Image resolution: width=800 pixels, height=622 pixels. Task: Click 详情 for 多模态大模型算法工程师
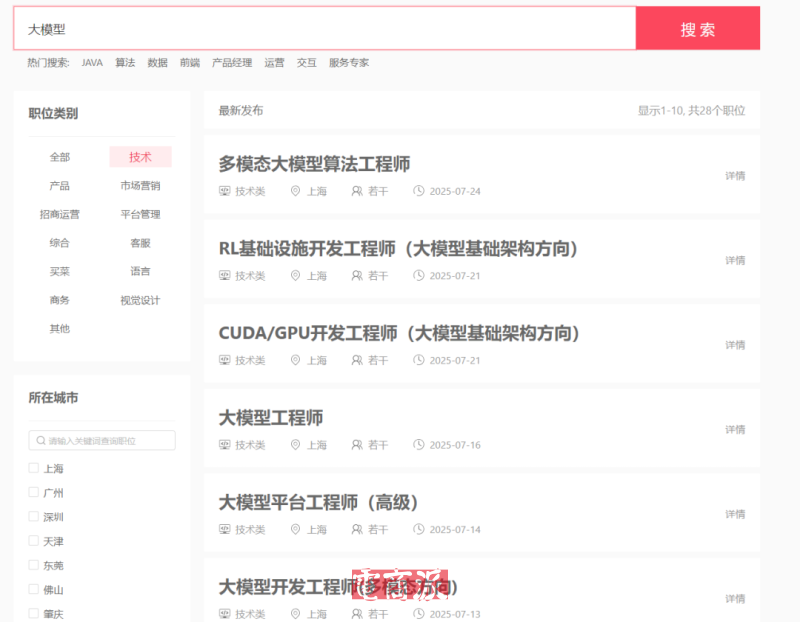735,176
